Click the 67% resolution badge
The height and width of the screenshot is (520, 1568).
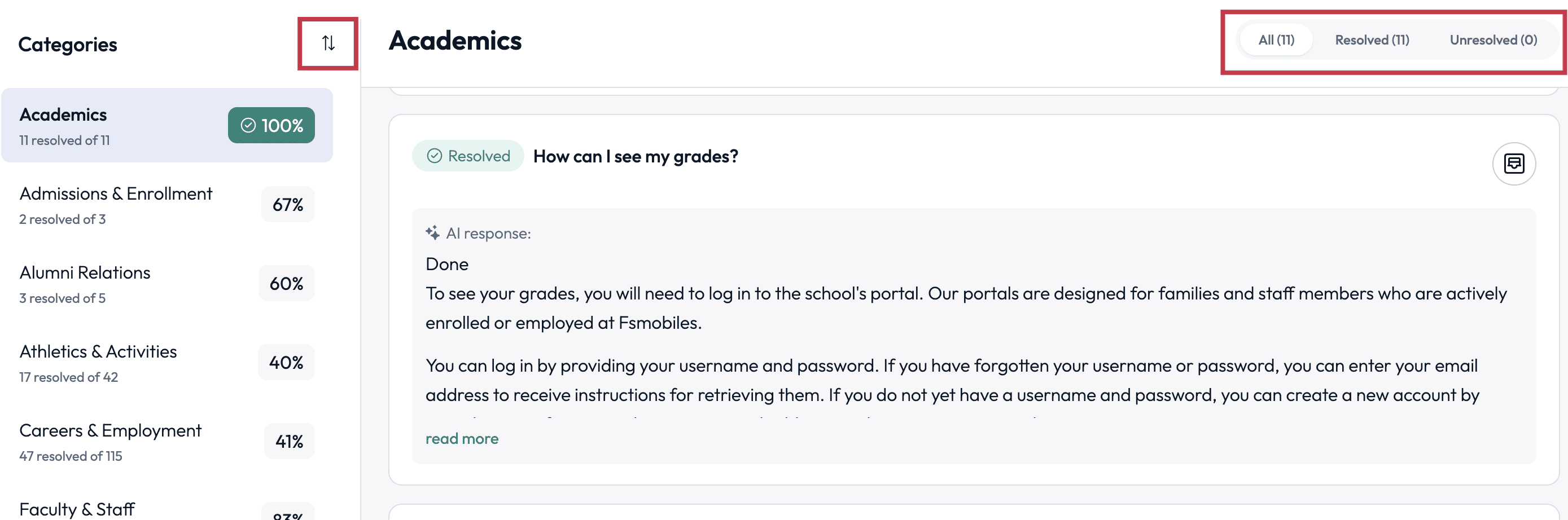pos(287,204)
